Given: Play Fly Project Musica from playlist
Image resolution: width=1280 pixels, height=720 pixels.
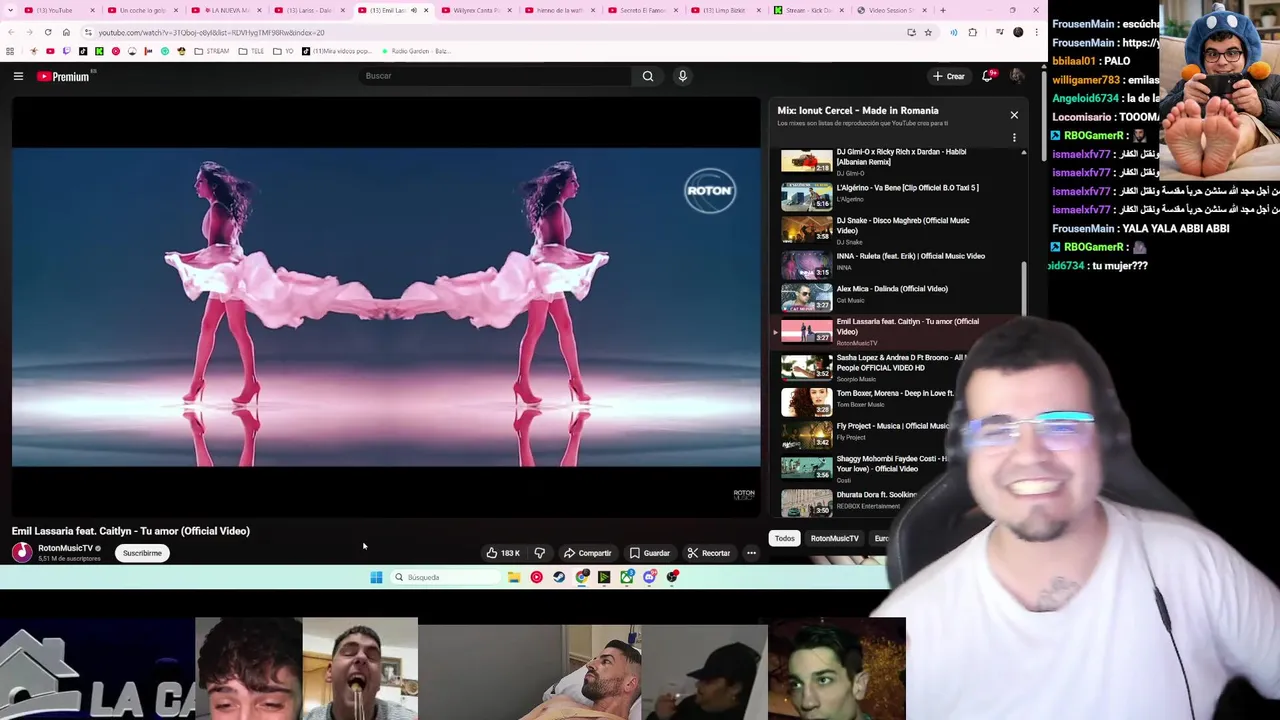Looking at the screenshot, I should pyautogui.click(x=865, y=433).
